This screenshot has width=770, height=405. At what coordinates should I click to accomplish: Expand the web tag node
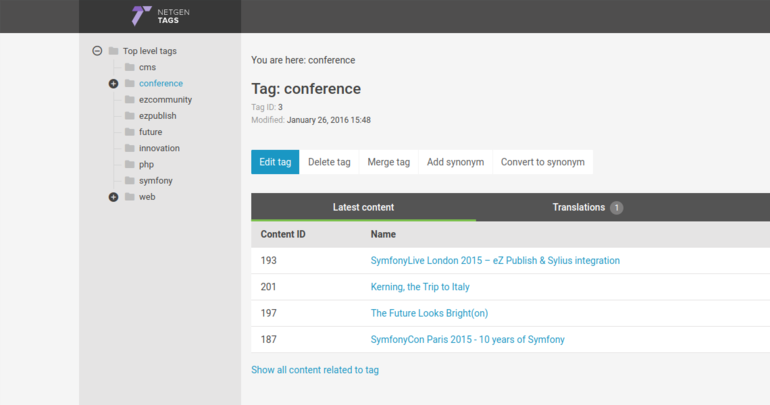tap(113, 197)
